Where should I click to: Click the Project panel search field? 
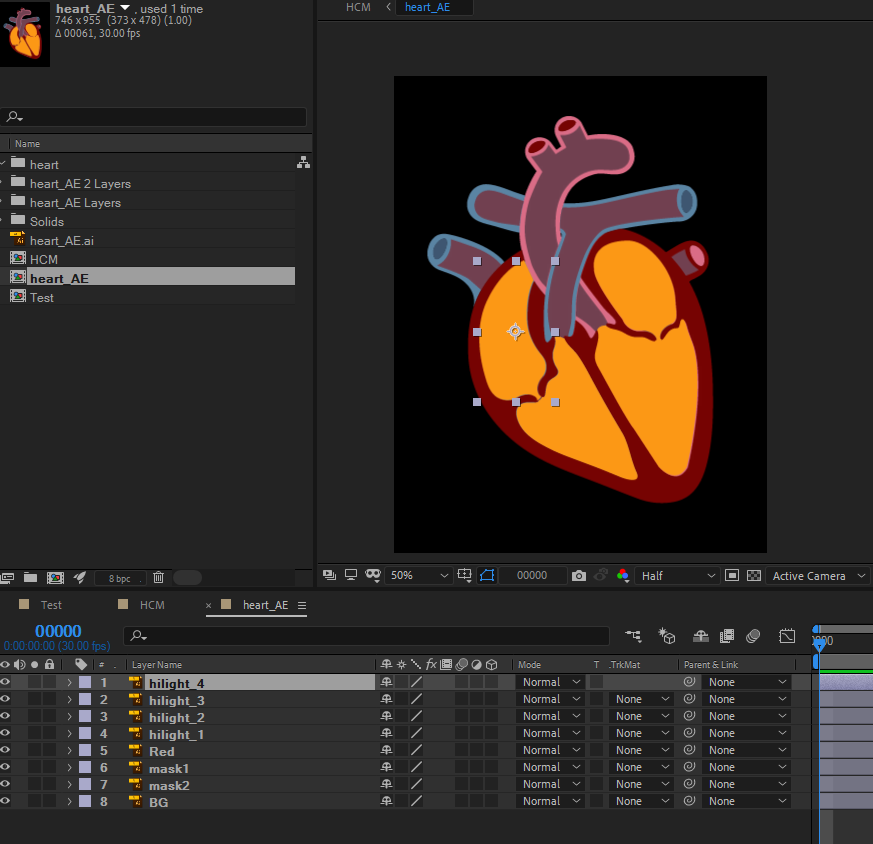(x=155, y=117)
